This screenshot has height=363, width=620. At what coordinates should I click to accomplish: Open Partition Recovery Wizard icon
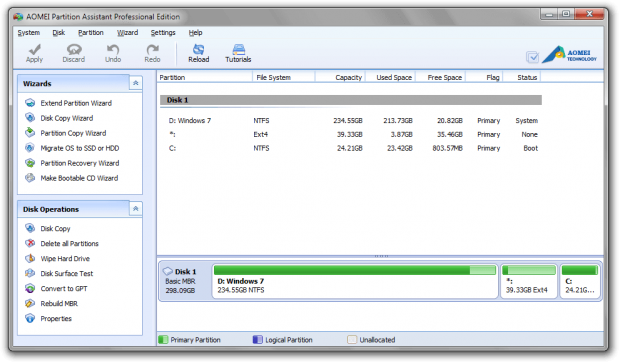tap(30, 163)
